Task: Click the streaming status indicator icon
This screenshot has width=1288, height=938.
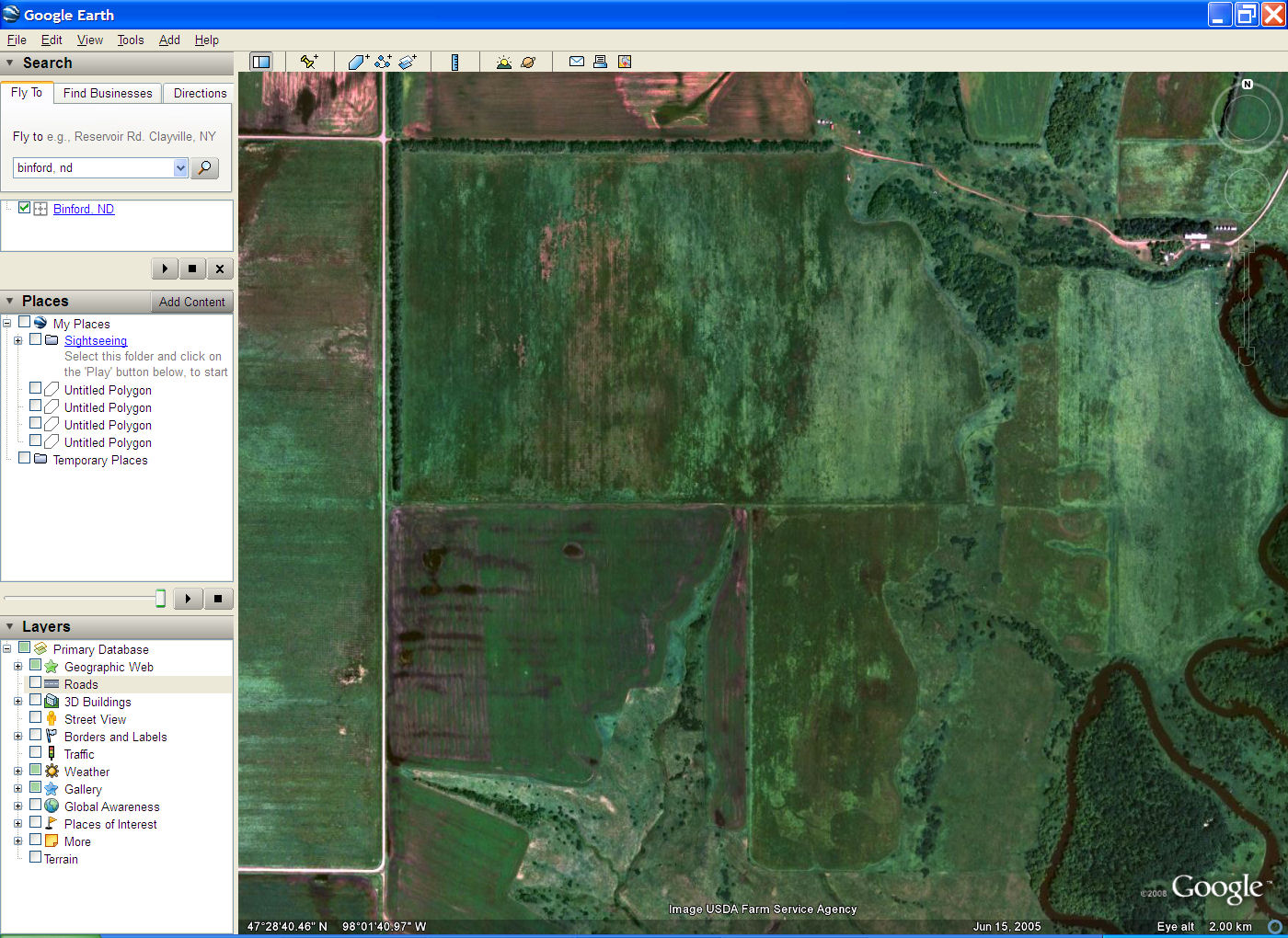Action: [1275, 926]
